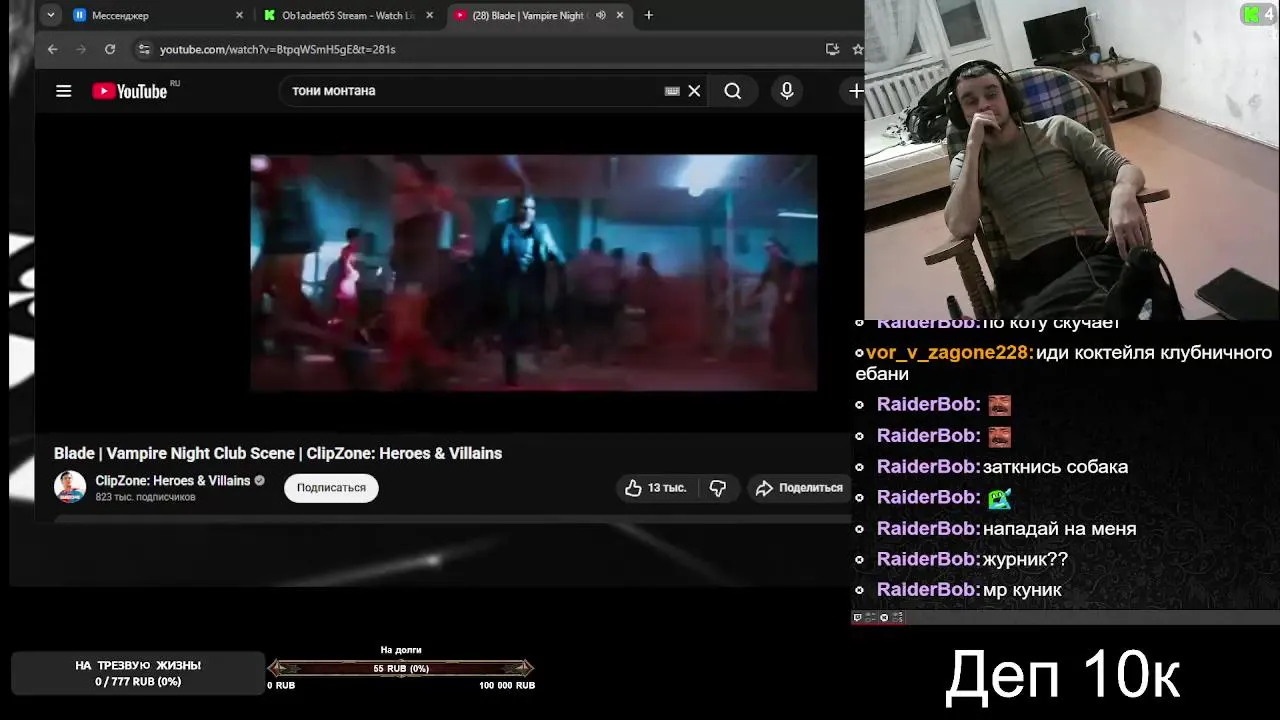Click the 0 / 777 RUB goal value
Screen dimensions: 1280x720
(138, 682)
